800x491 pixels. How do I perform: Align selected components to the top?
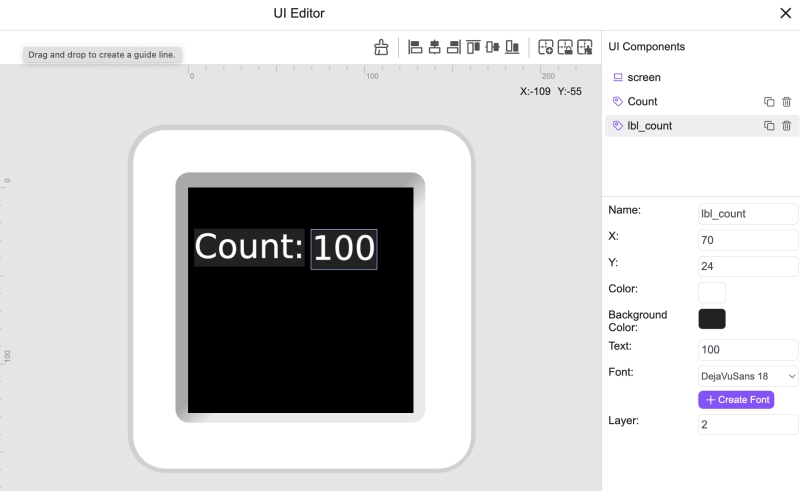[474, 47]
